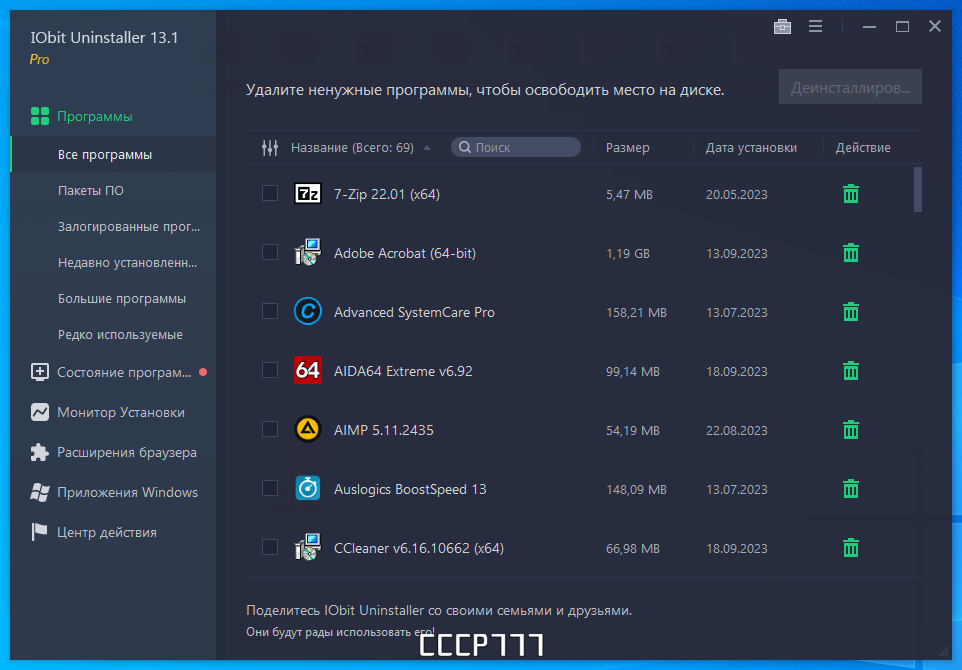Image resolution: width=962 pixels, height=670 pixels.
Task: Select CCleaner v6.16.10662 (x64) name text
Action: click(x=418, y=548)
